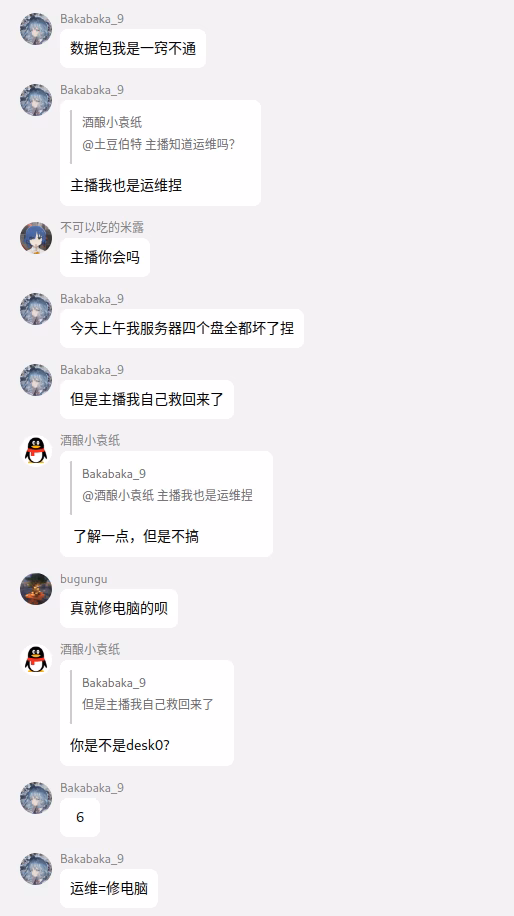Click username 酒酿小袁纸 above 了解一点 reply

[90, 440]
